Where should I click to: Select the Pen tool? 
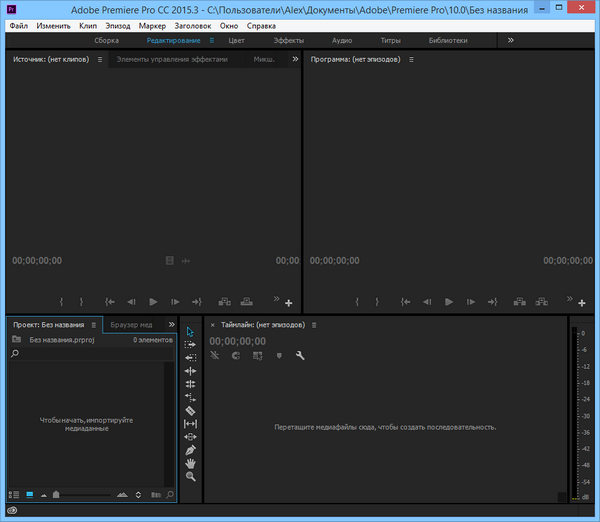pyautogui.click(x=190, y=450)
